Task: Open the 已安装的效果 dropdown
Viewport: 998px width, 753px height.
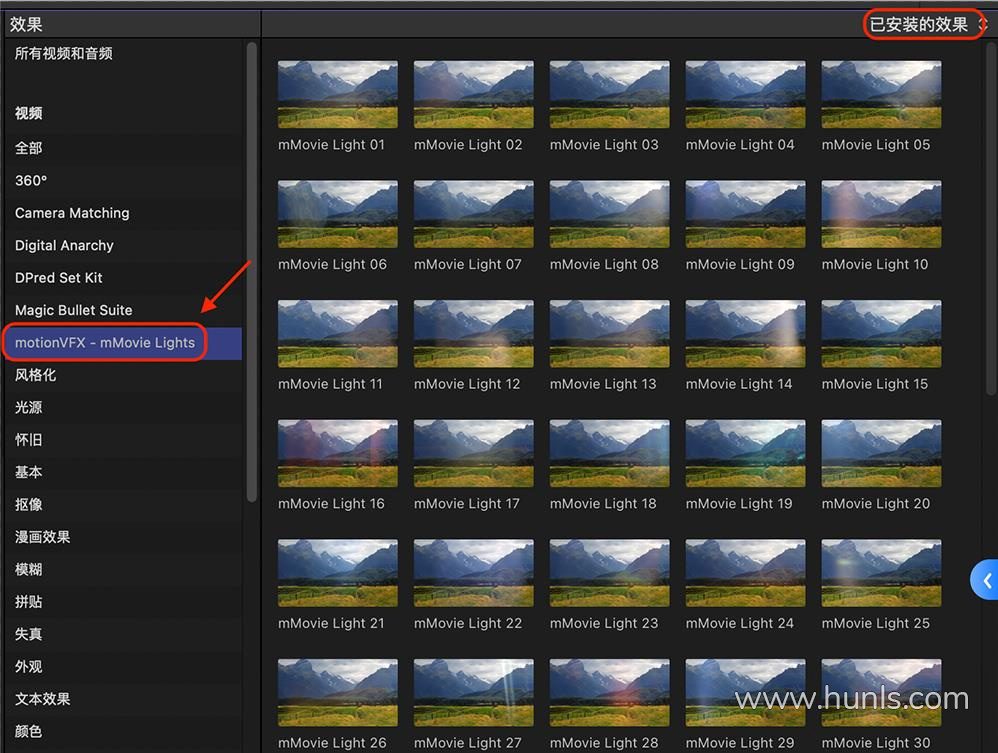Action: tap(927, 25)
